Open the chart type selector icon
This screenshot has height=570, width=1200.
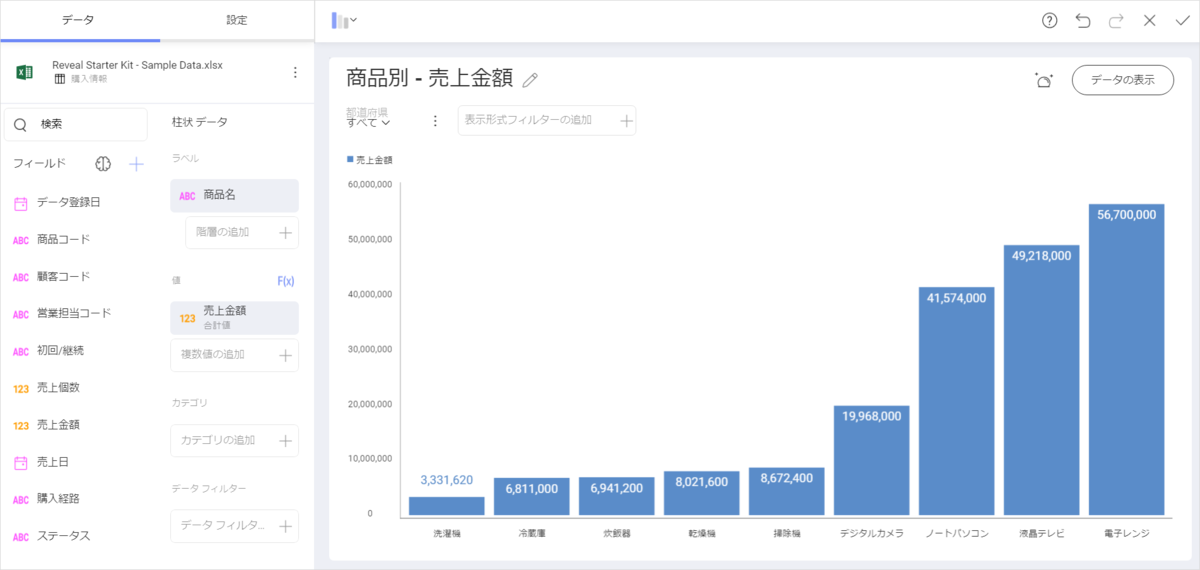coord(344,20)
